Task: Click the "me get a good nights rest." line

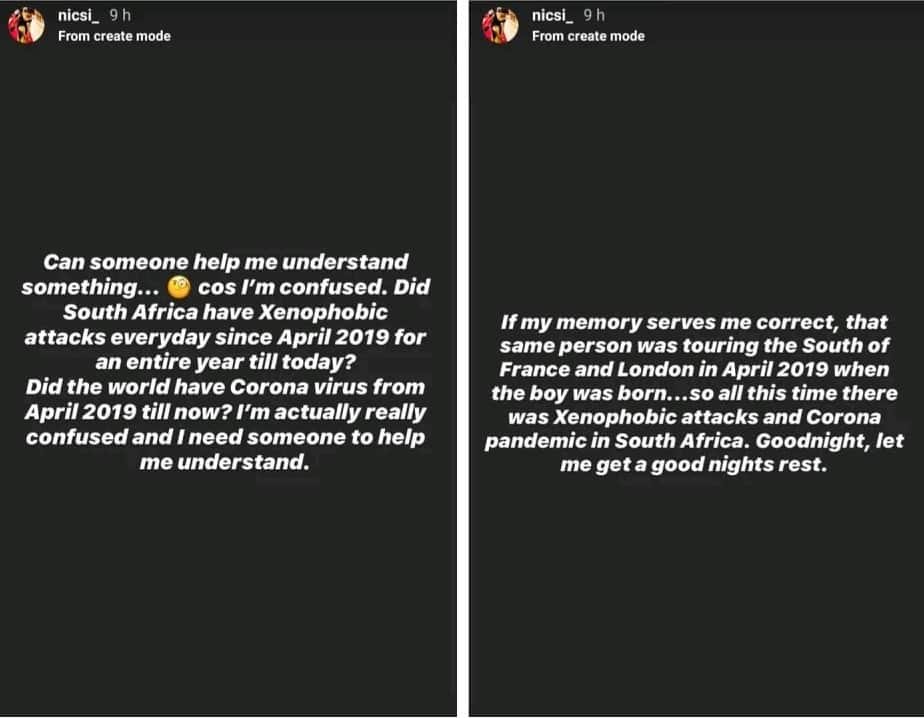Action: (695, 466)
